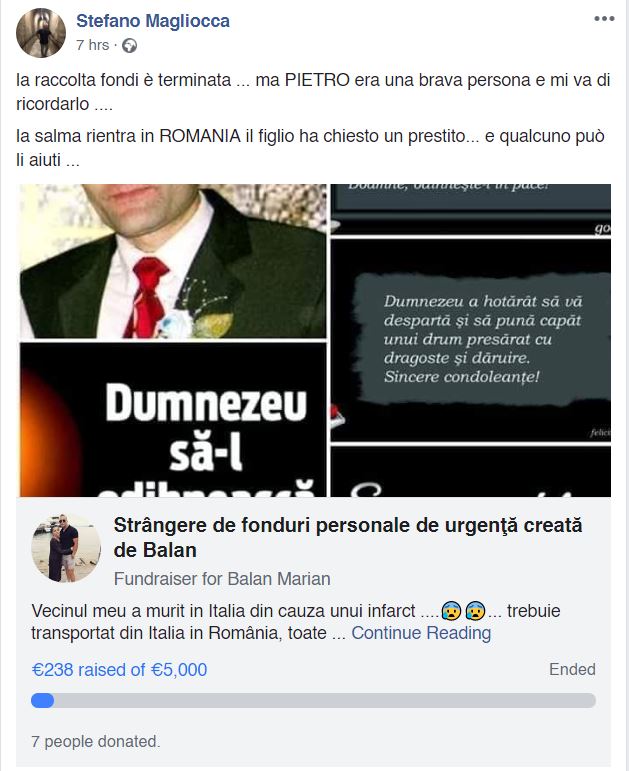
Task: Open Stefano Magliocca's profile picture
Action: click(x=41, y=33)
